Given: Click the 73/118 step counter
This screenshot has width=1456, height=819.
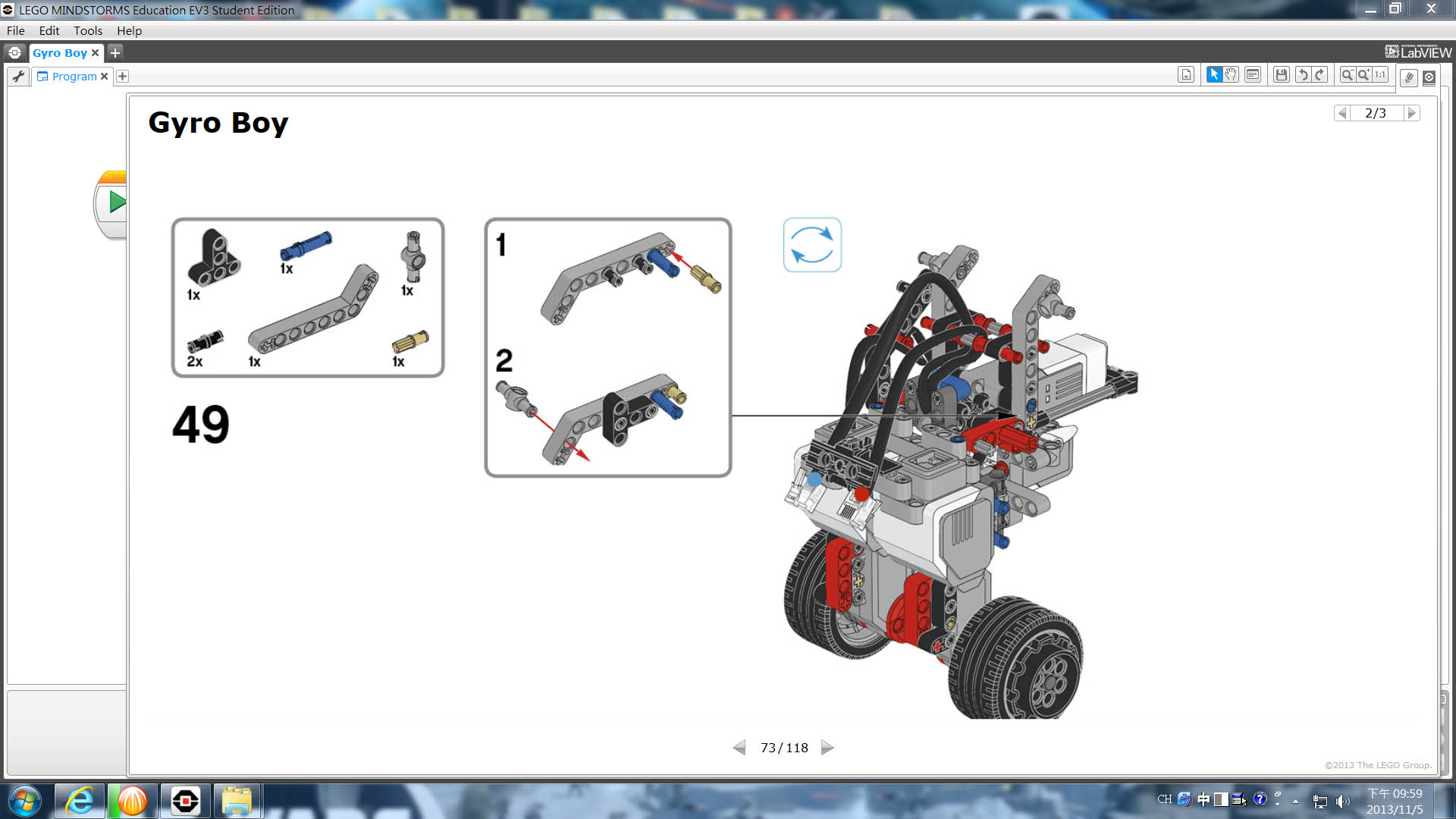Looking at the screenshot, I should click(x=784, y=748).
